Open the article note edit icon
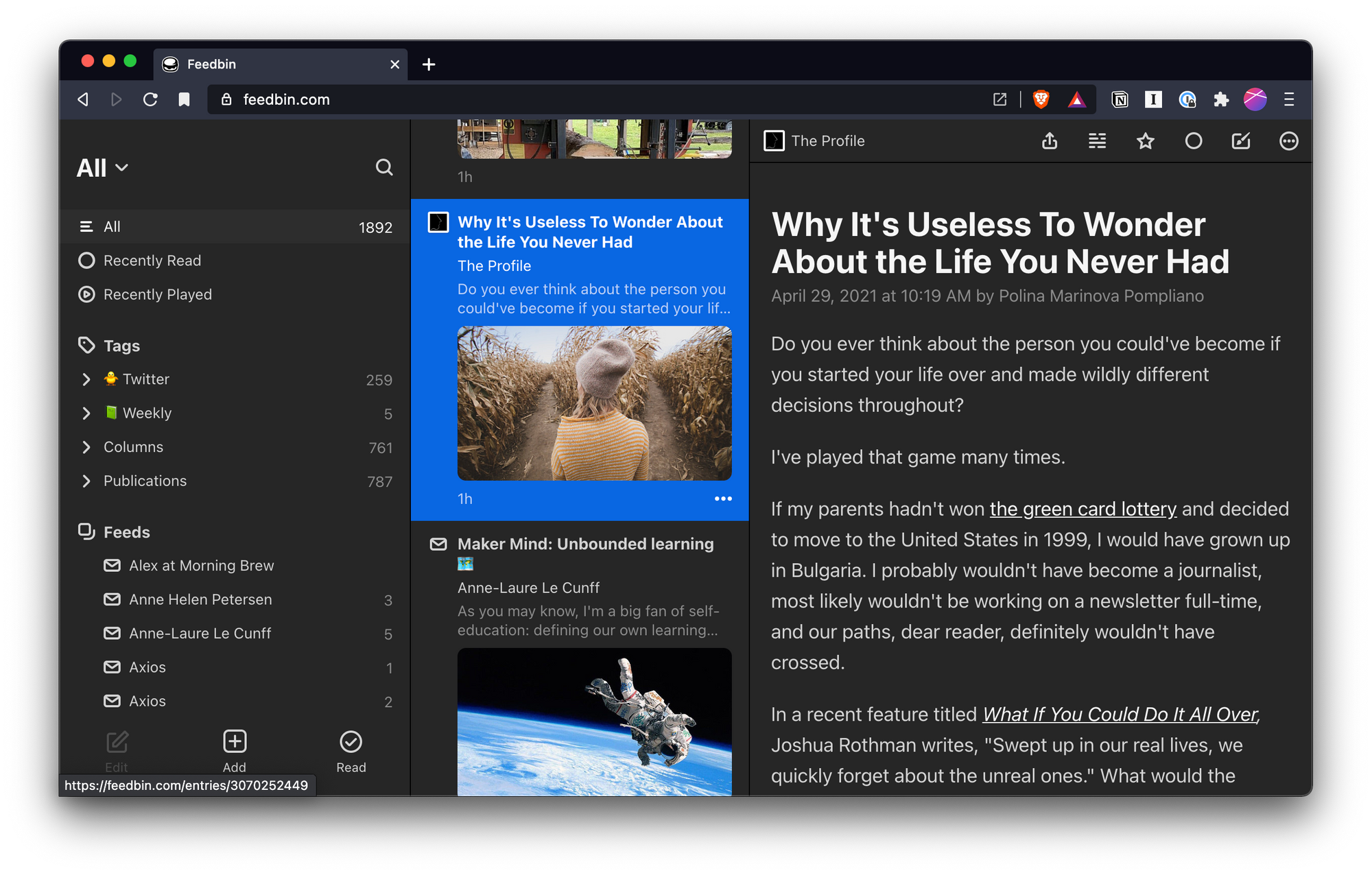This screenshot has height=875, width=1372. [1241, 141]
